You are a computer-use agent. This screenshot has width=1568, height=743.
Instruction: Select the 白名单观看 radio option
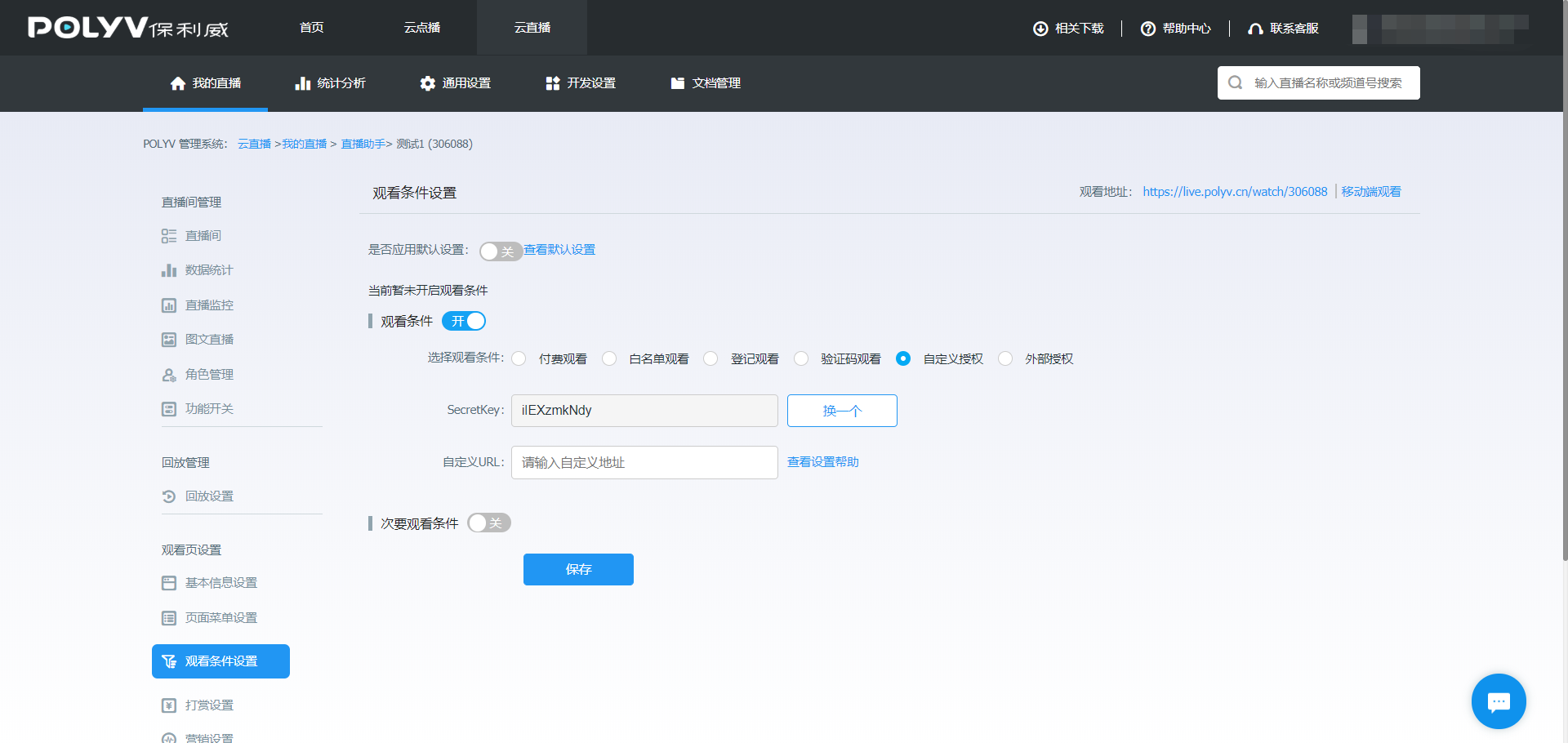pyautogui.click(x=609, y=358)
